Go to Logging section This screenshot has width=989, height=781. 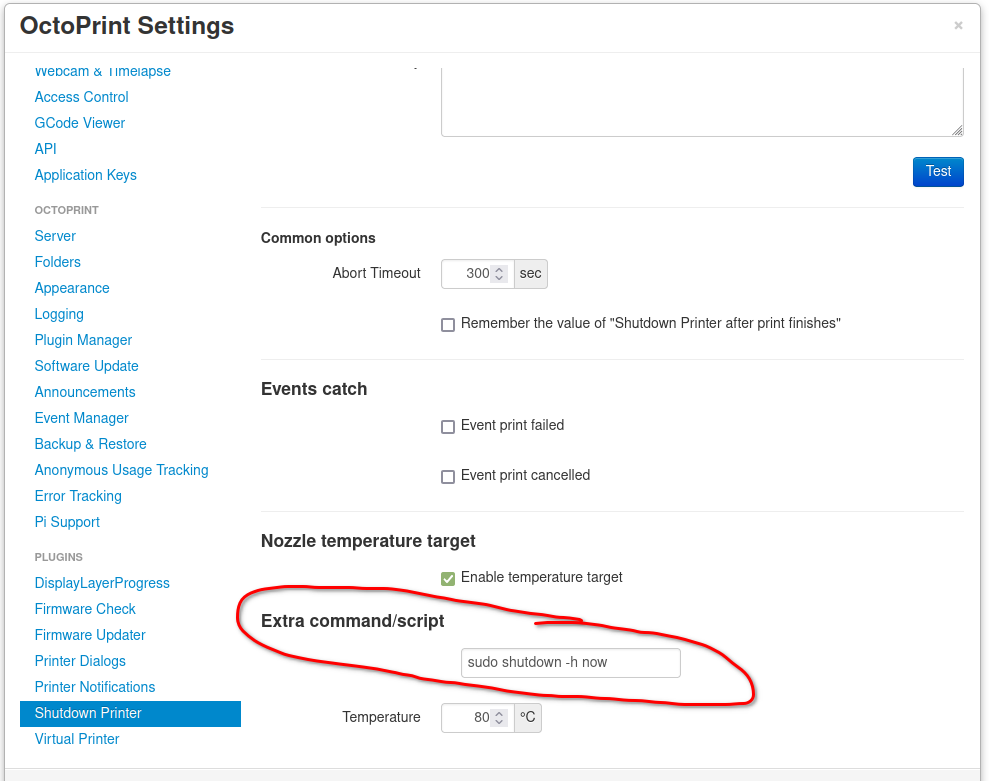[x=59, y=314]
